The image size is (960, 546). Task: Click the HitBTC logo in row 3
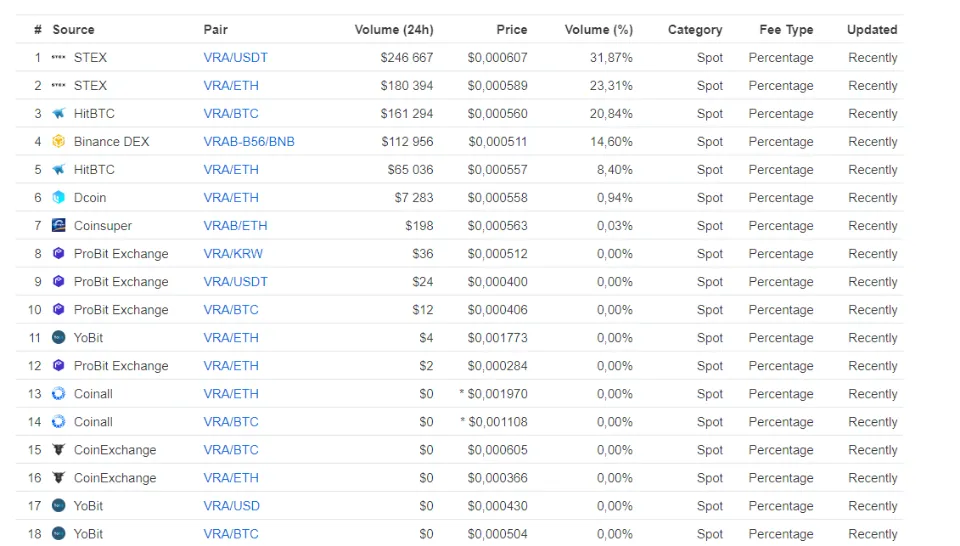click(x=58, y=114)
